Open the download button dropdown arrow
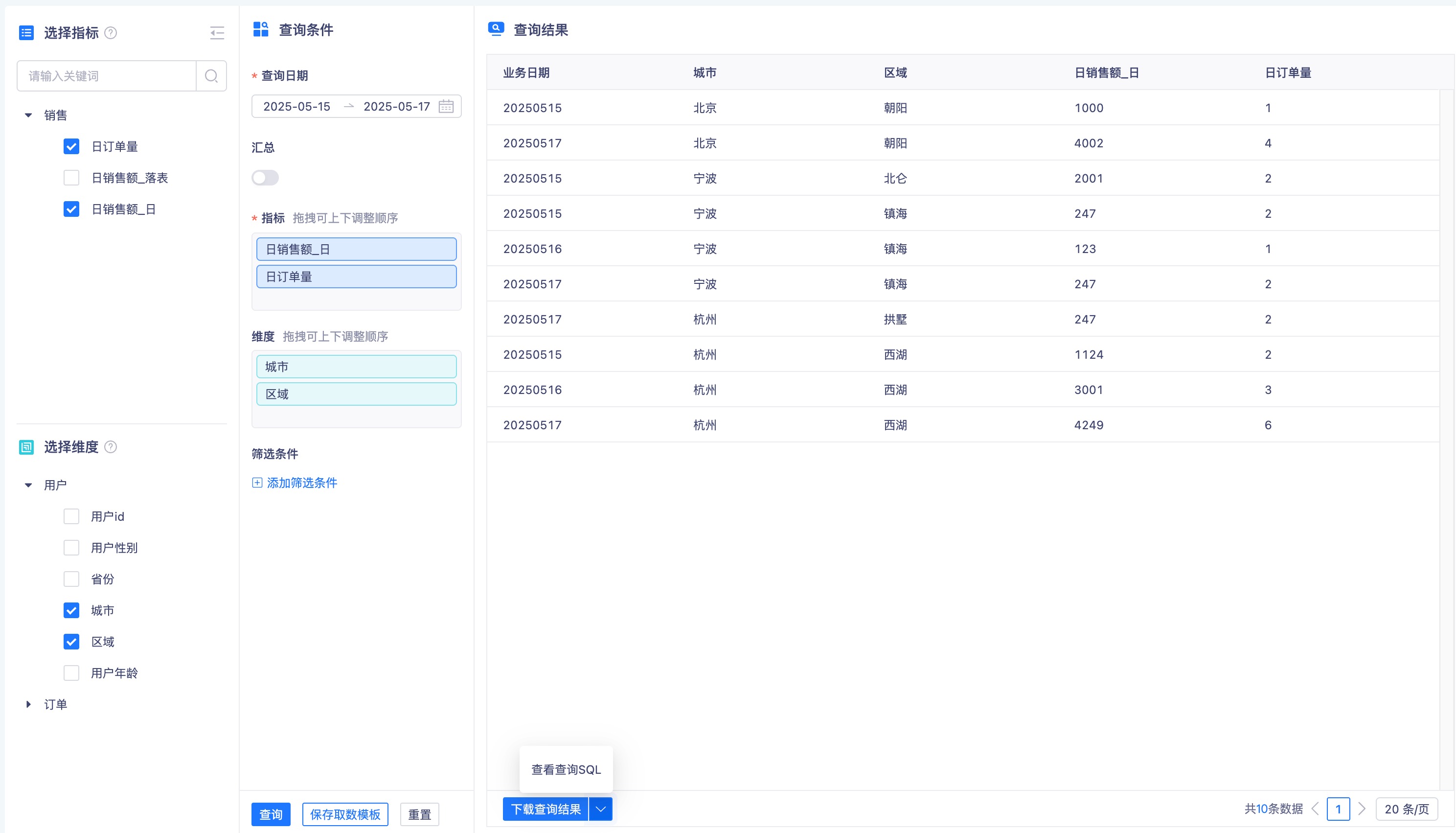The height and width of the screenshot is (833, 1456). pos(600,809)
